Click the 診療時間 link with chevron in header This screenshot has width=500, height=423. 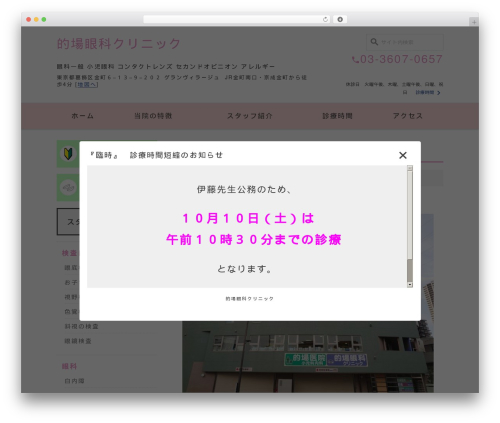pos(428,92)
